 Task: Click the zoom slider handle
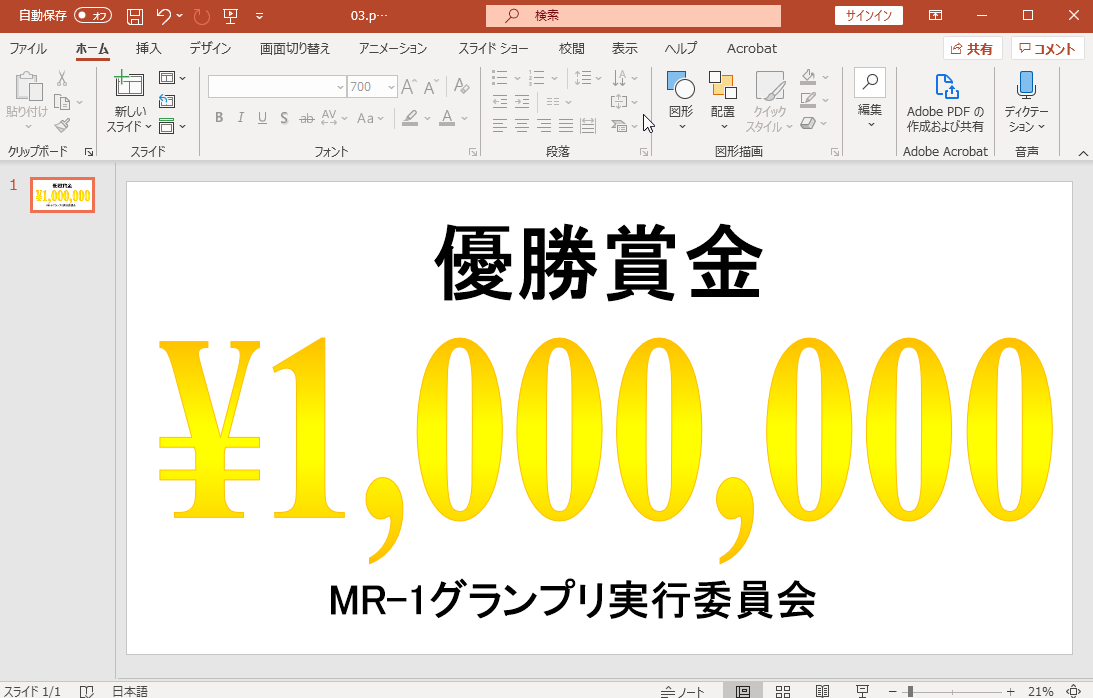[x=910, y=691]
